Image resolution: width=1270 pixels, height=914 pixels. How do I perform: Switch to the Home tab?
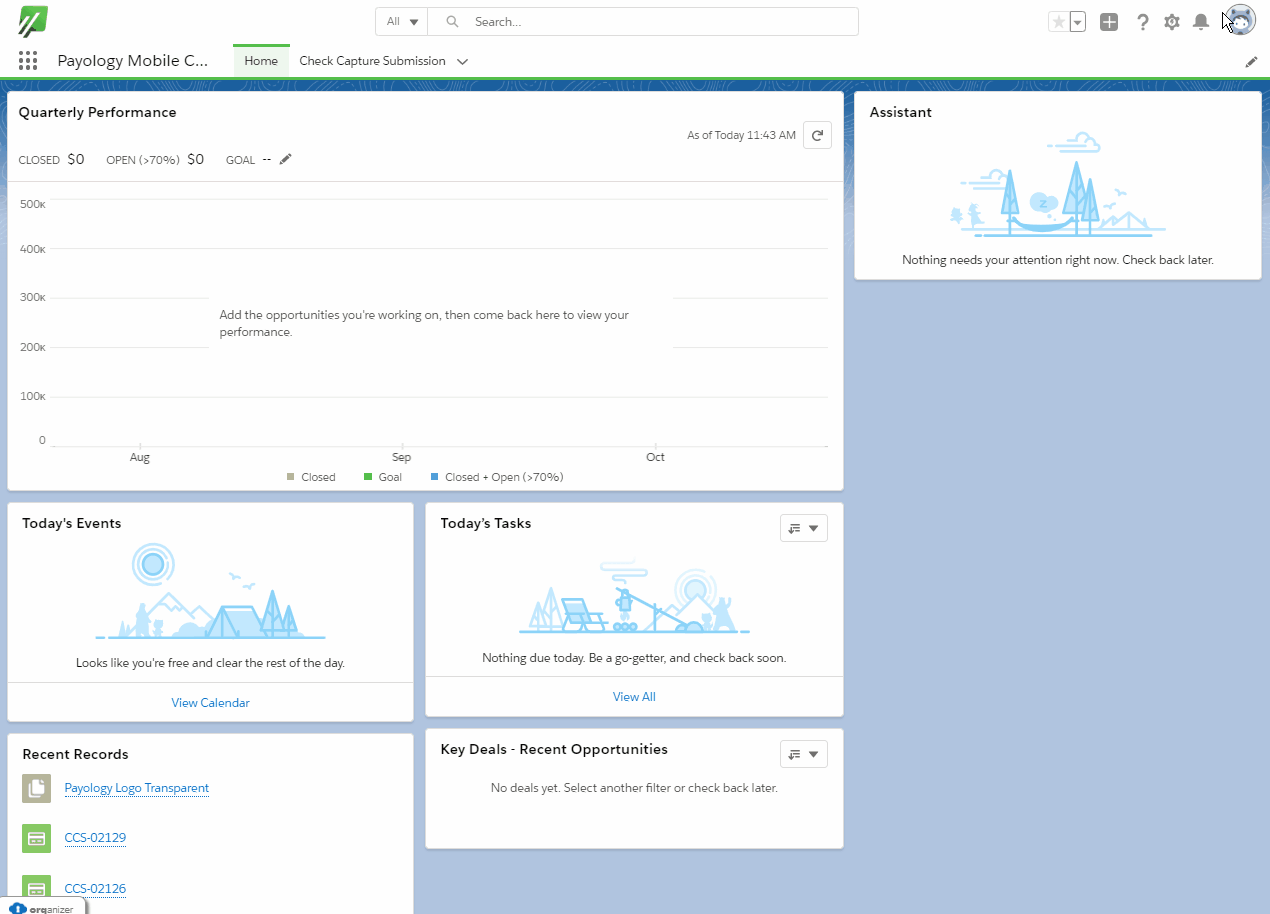pos(261,61)
